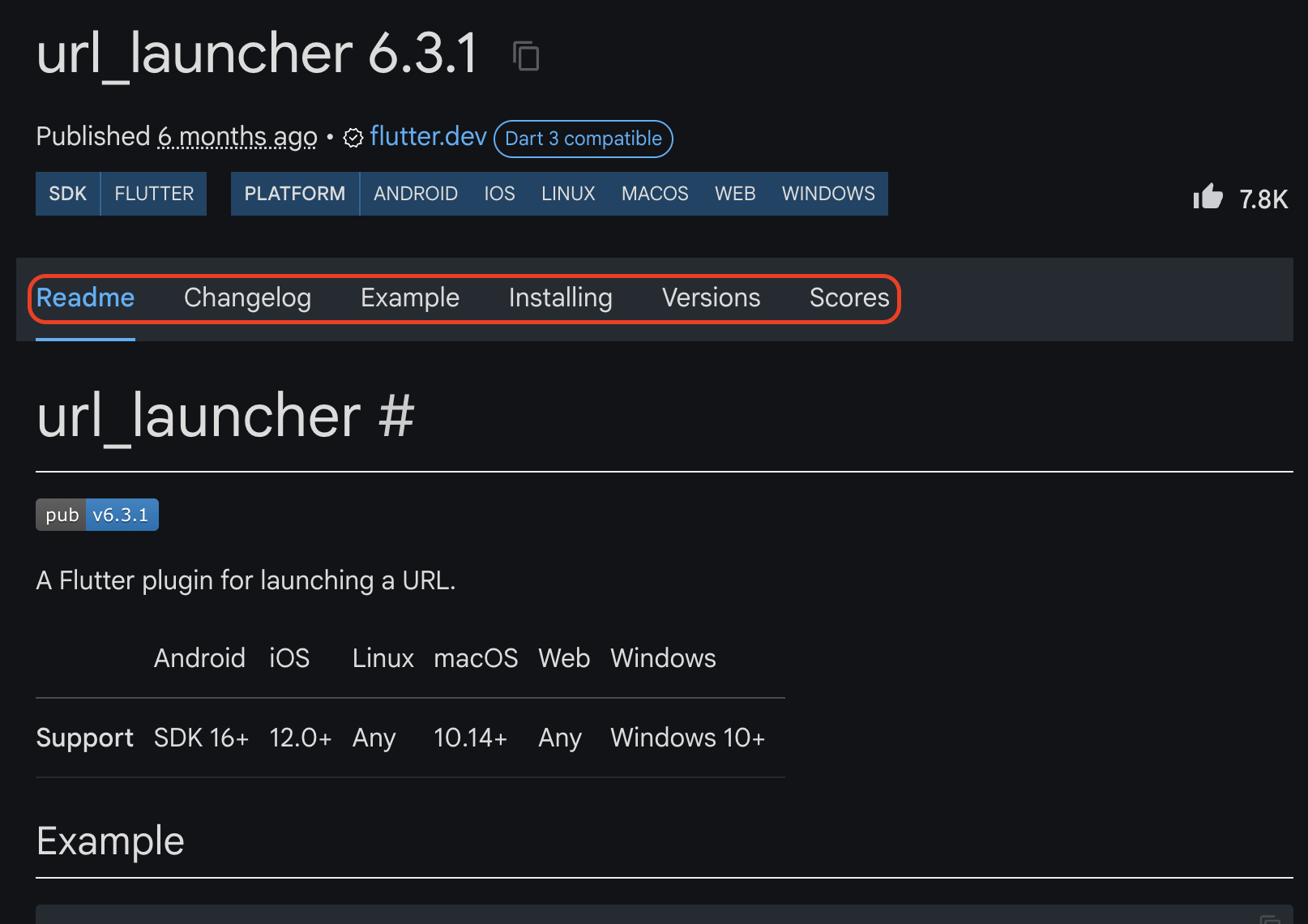Click the iOS column header
The height and width of the screenshot is (924, 1308).
(x=289, y=658)
